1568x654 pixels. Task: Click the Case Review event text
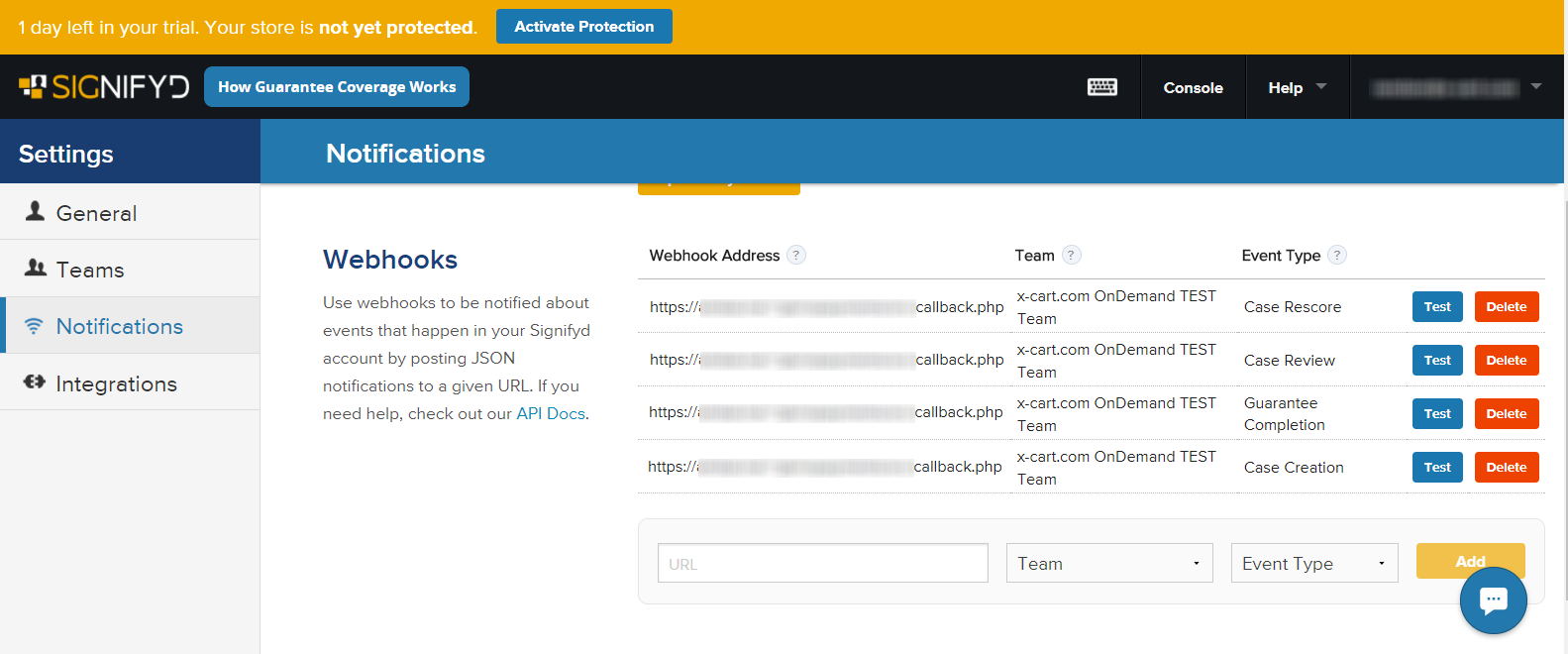tap(1290, 361)
